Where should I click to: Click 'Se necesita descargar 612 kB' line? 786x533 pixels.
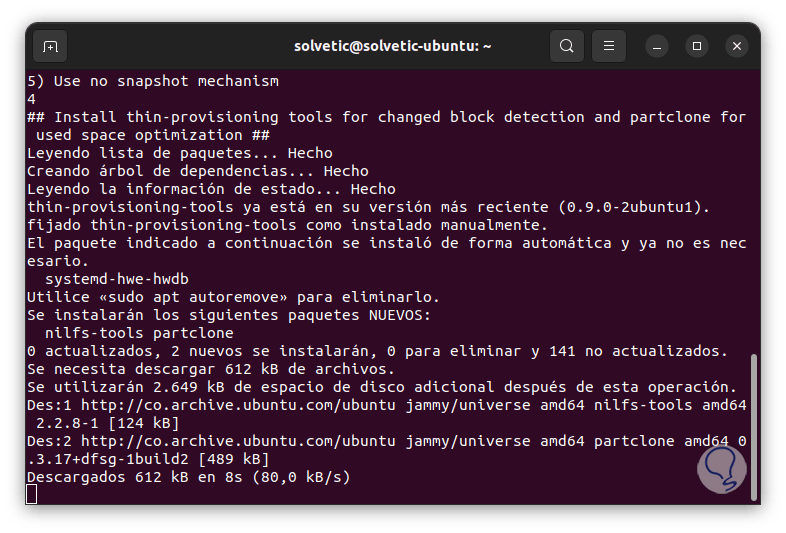(x=211, y=369)
